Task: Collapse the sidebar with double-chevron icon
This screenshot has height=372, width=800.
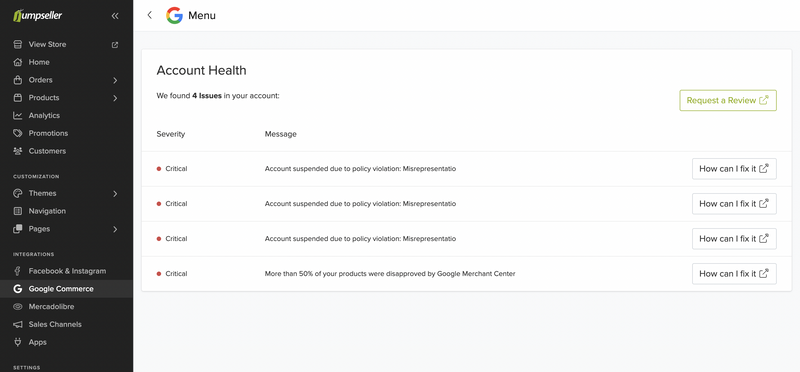Action: 115,16
